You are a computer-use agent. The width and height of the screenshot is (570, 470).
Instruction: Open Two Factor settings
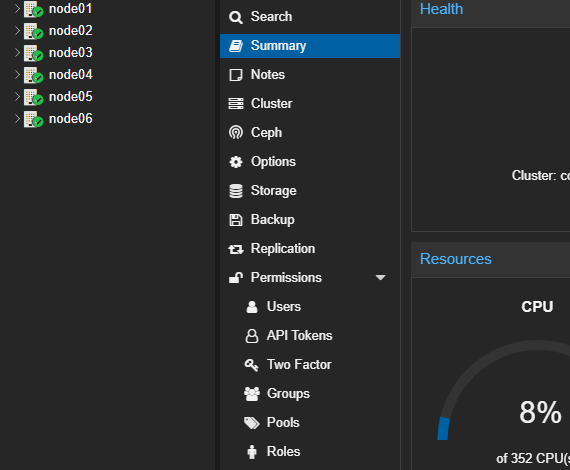coord(310,365)
